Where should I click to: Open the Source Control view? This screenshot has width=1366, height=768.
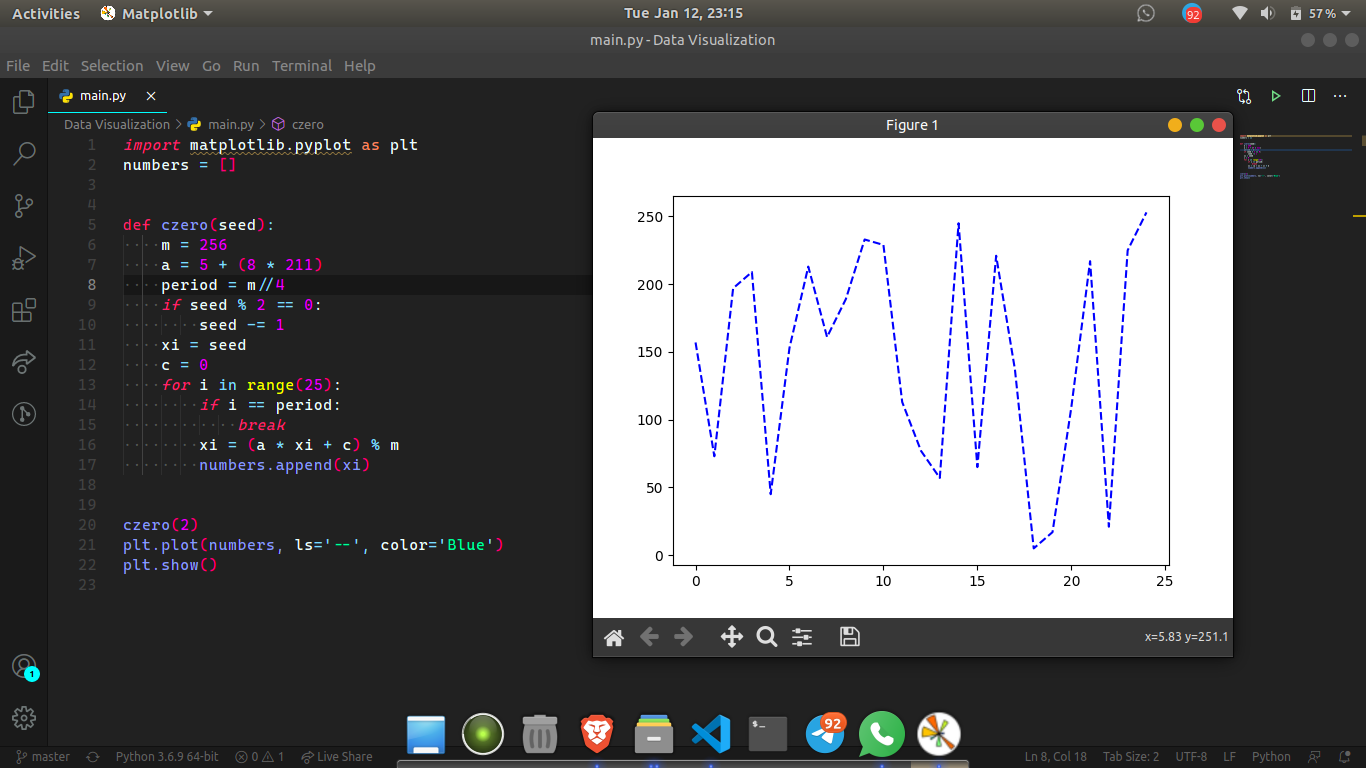(24, 206)
